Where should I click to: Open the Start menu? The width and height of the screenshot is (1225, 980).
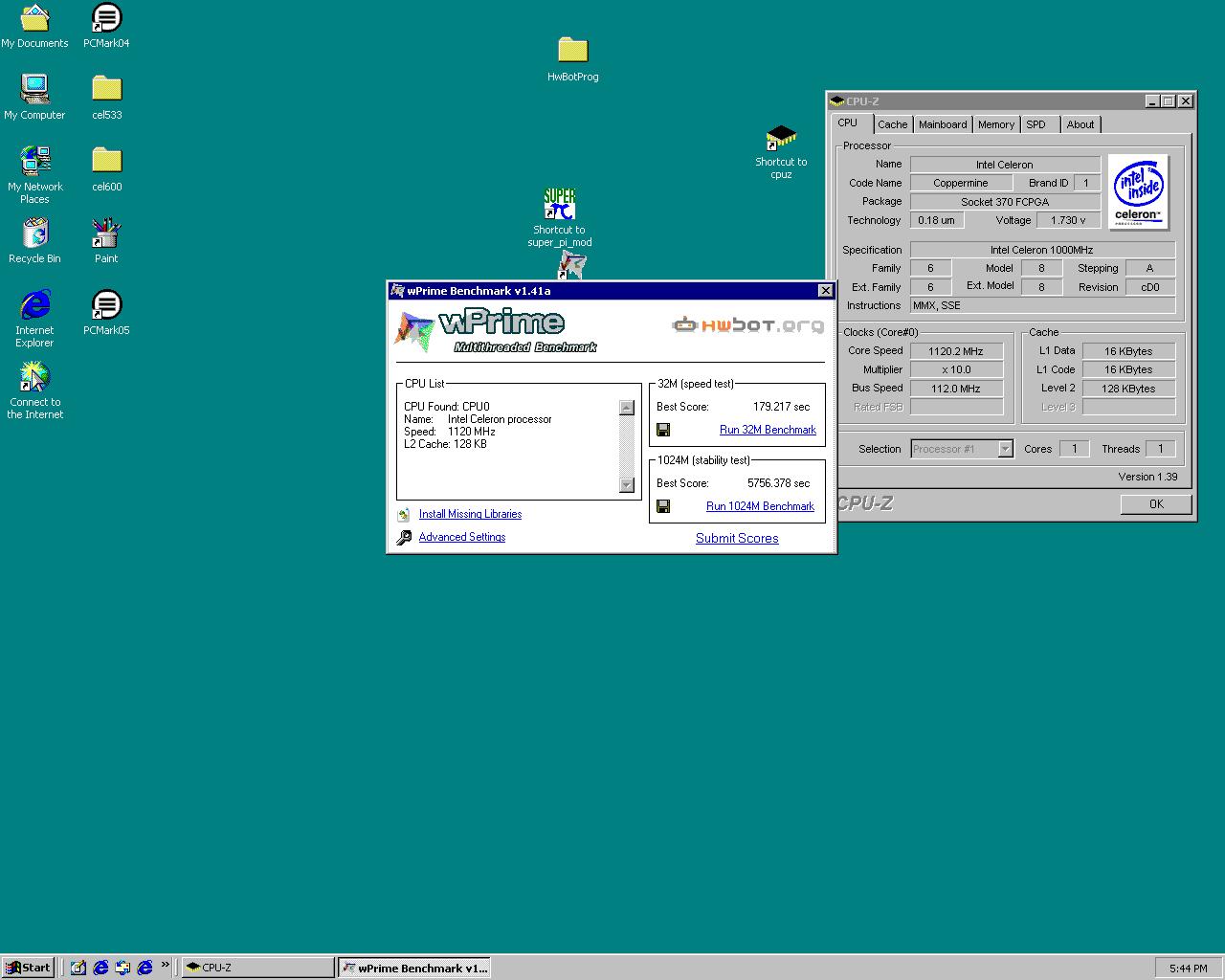pyautogui.click(x=27, y=968)
